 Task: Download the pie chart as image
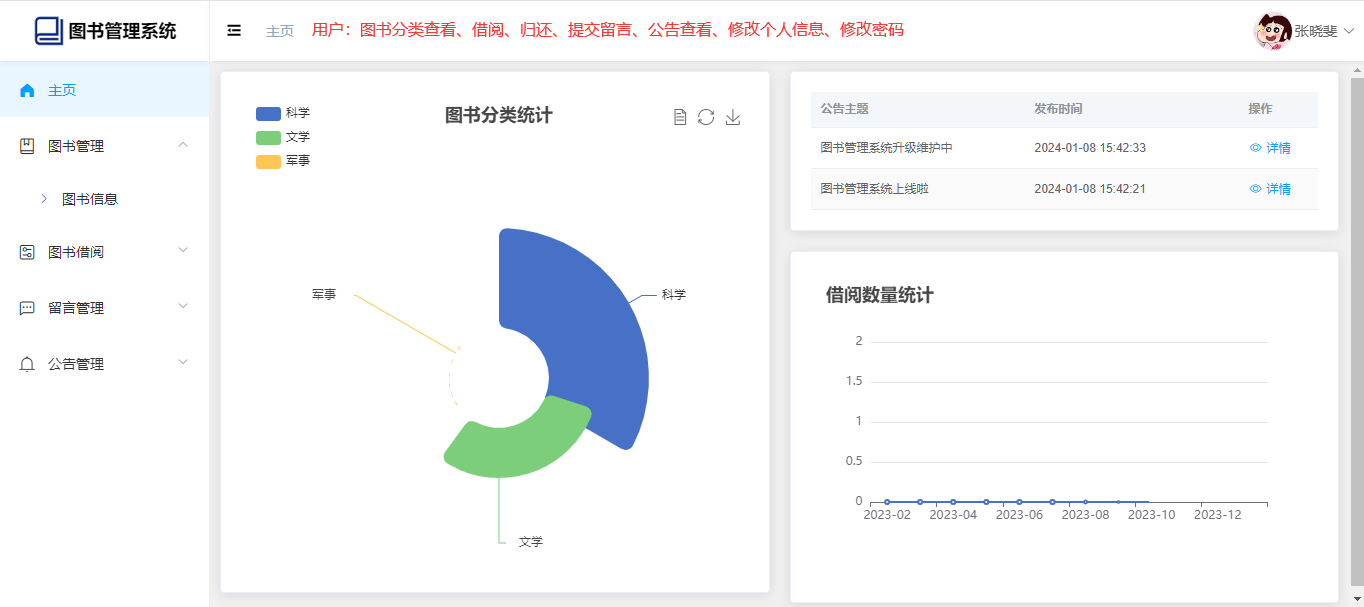click(x=733, y=117)
